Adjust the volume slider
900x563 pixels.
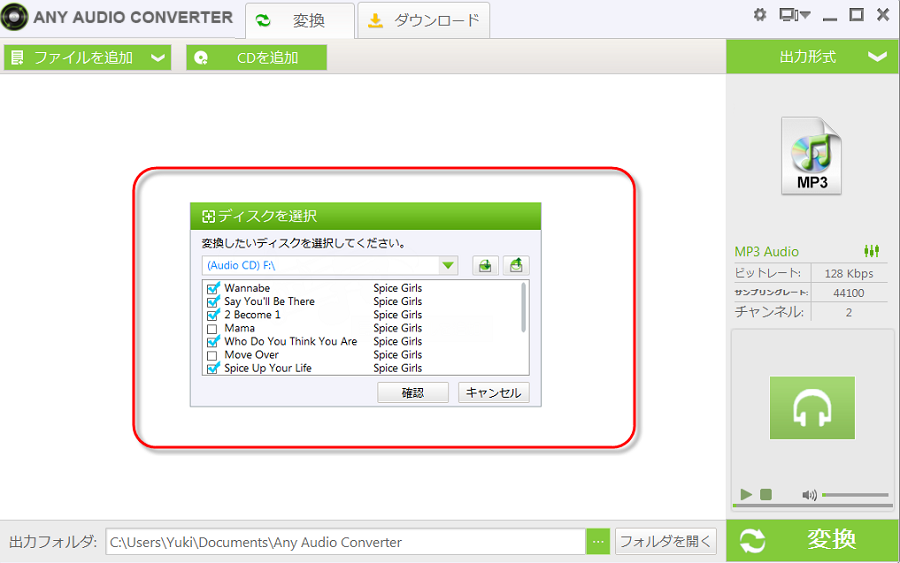(x=855, y=495)
